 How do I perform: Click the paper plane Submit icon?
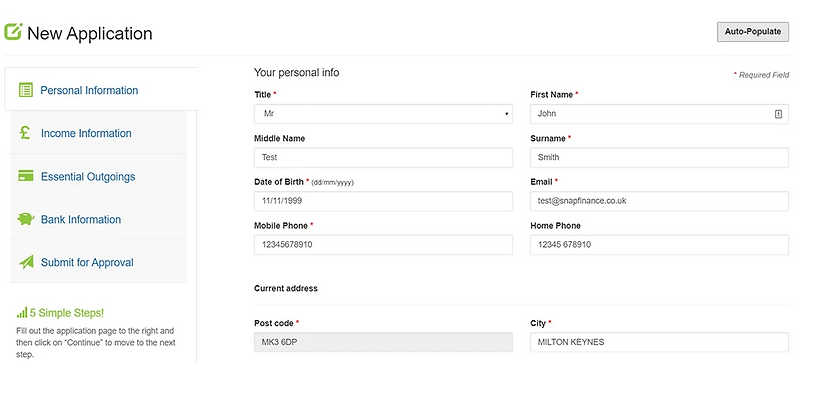click(x=26, y=262)
